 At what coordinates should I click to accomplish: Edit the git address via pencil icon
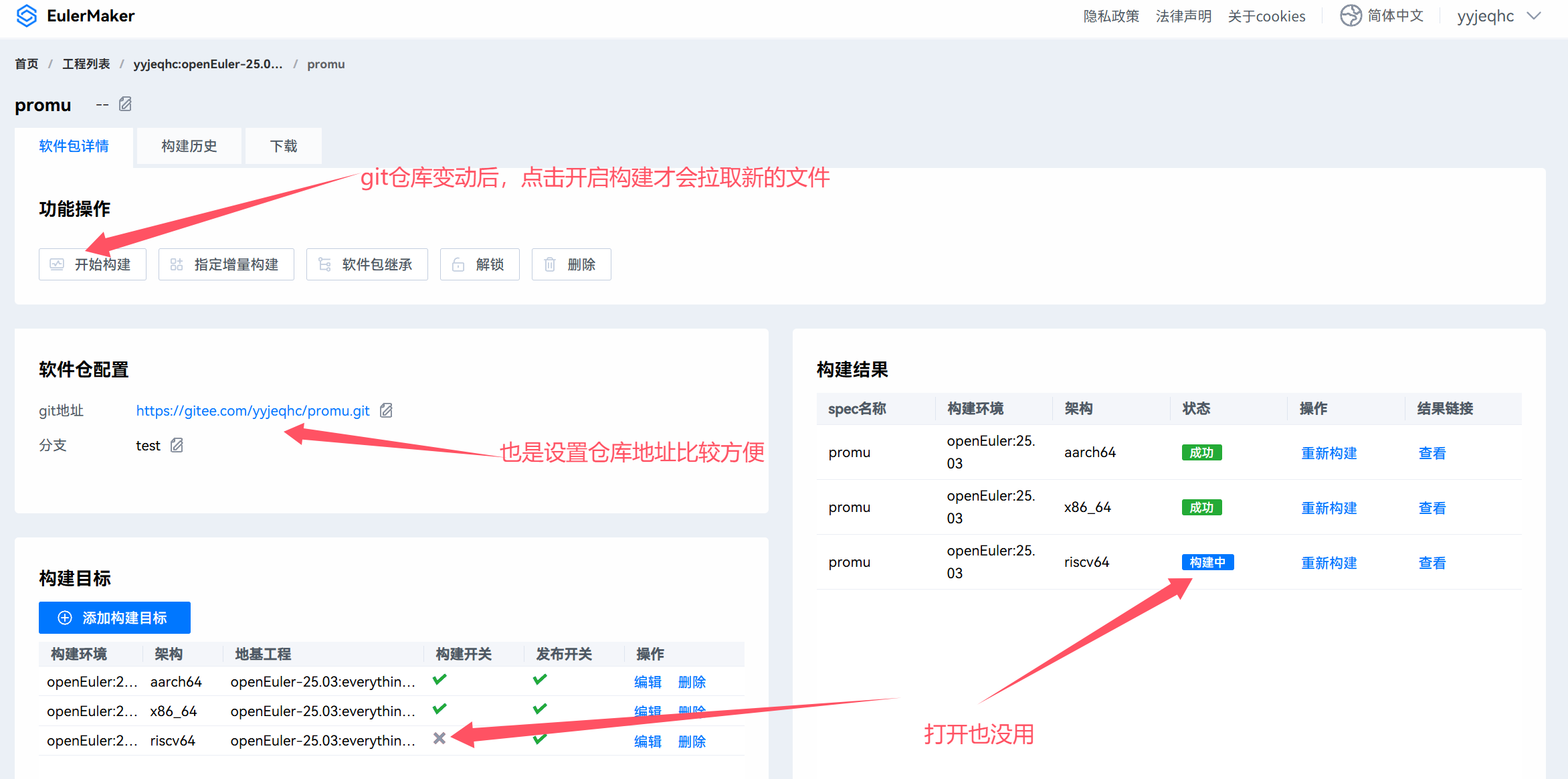point(386,410)
